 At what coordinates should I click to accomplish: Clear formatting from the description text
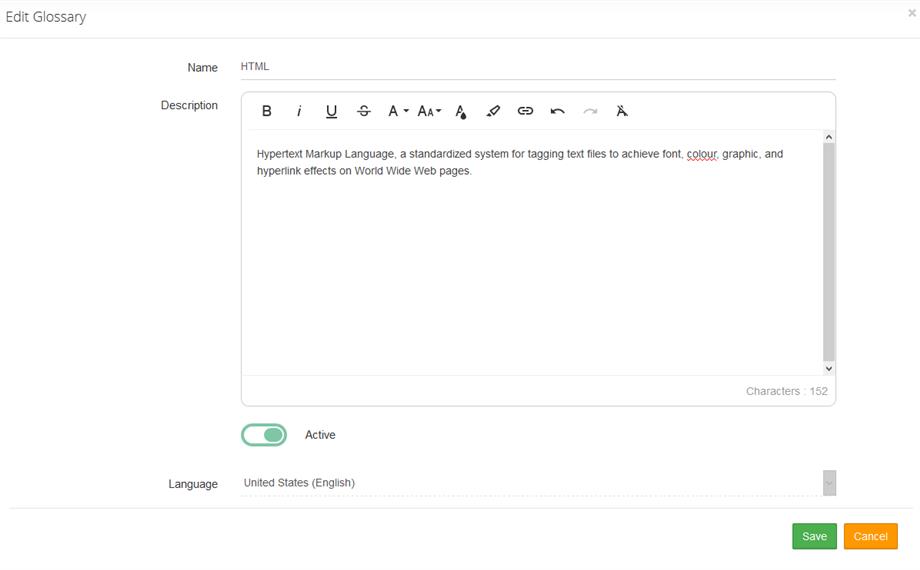[622, 111]
